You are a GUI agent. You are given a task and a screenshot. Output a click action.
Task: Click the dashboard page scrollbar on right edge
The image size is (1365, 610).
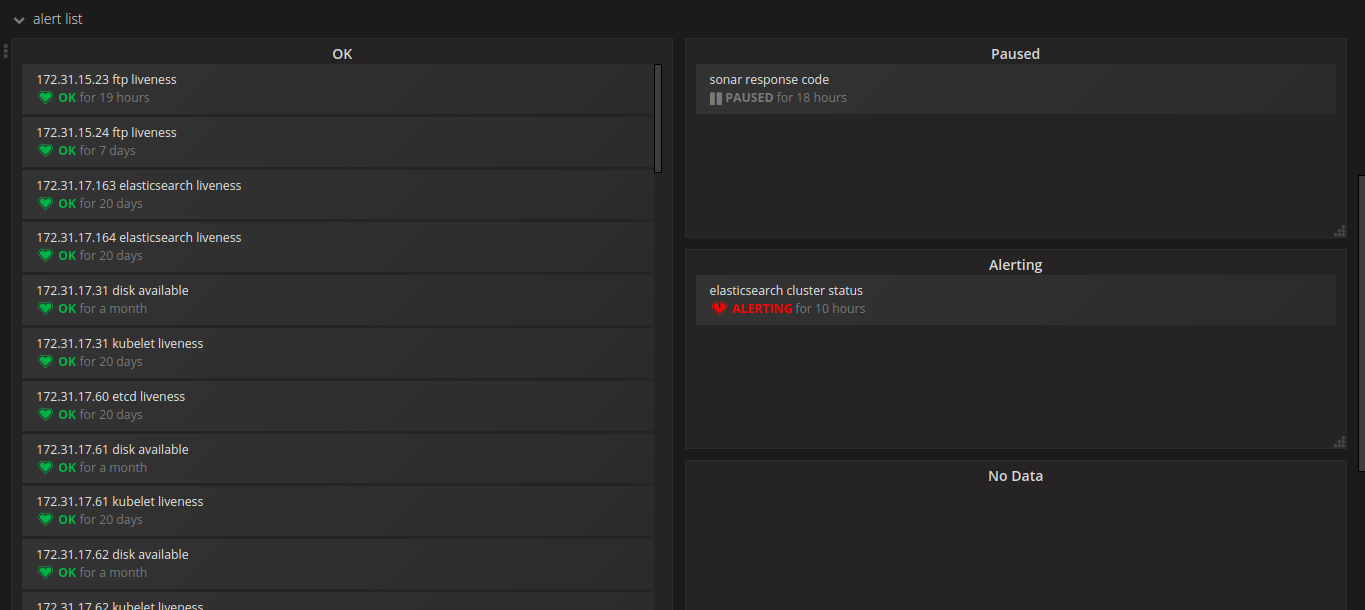(x=1360, y=320)
